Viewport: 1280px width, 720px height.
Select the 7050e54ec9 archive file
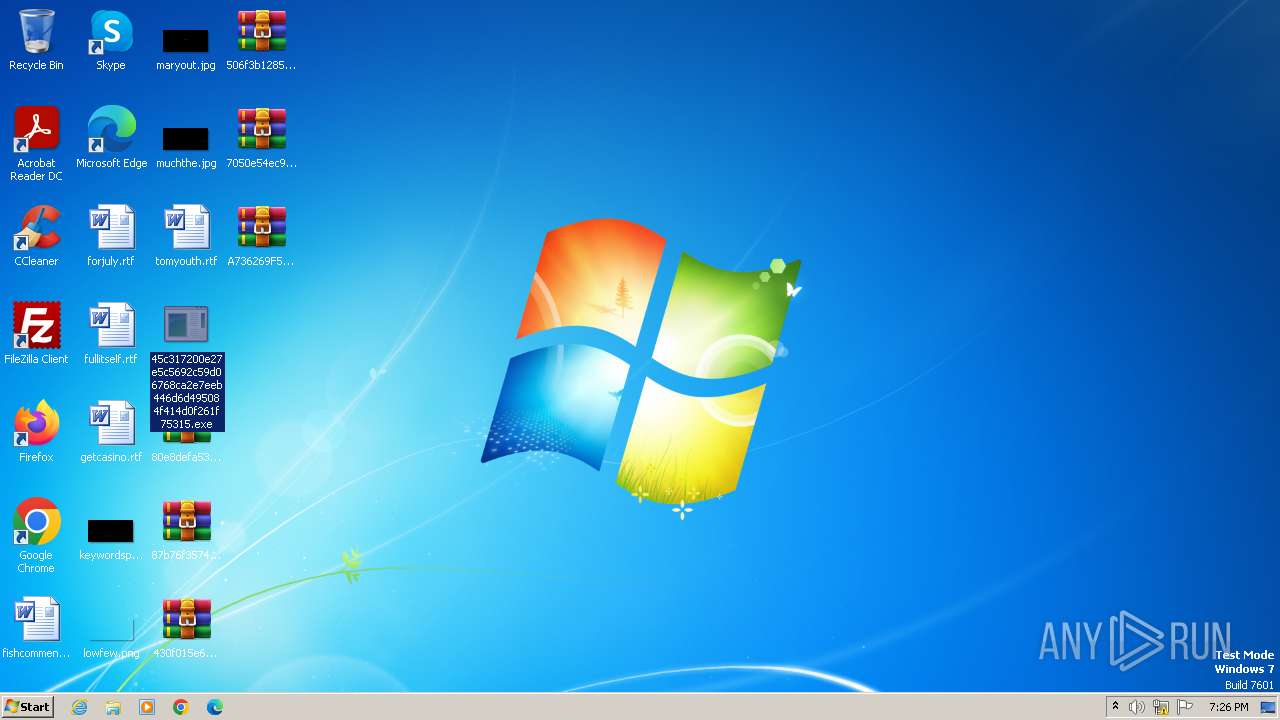[x=261, y=138]
